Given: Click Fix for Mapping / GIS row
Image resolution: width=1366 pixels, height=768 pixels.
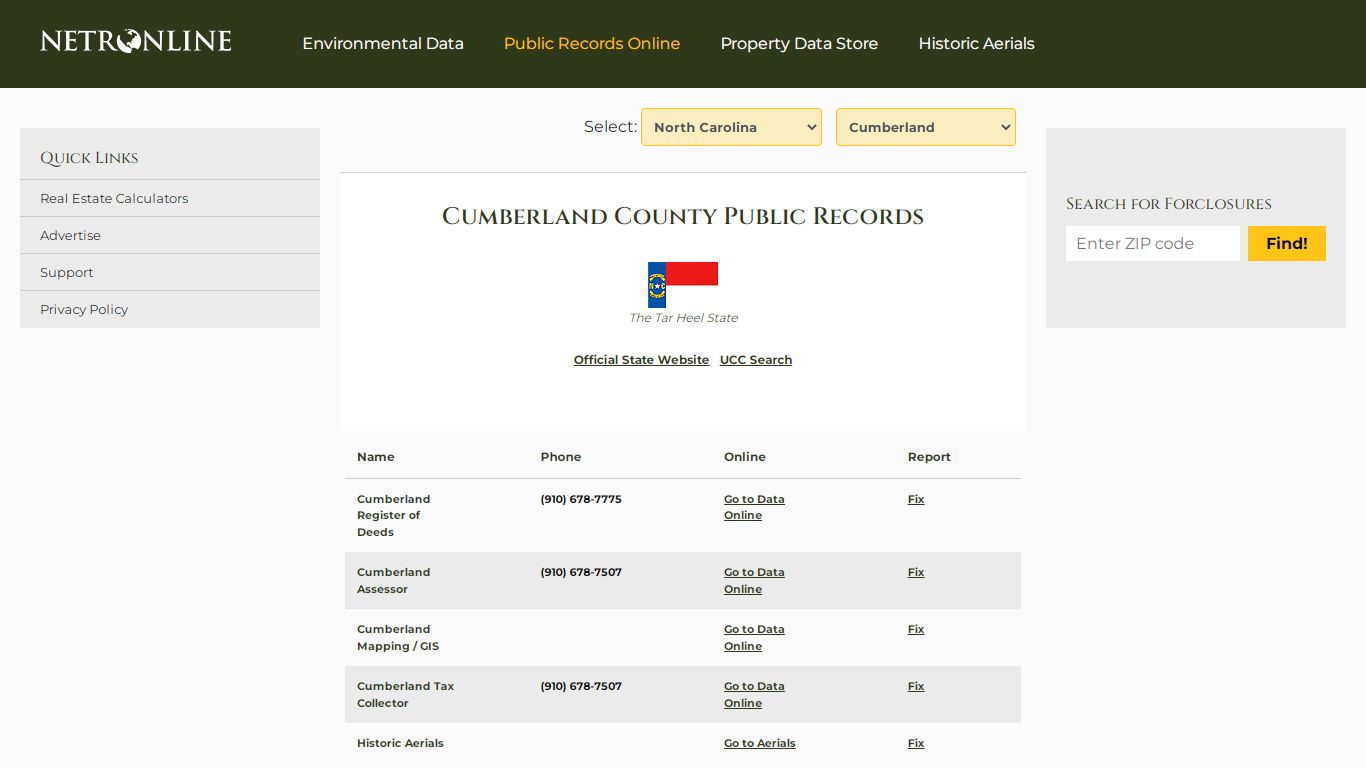Looking at the screenshot, I should (916, 629).
